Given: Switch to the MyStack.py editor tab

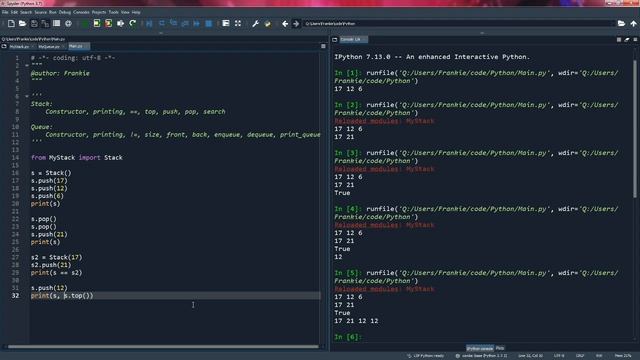Looking at the screenshot, I should 22,47.
